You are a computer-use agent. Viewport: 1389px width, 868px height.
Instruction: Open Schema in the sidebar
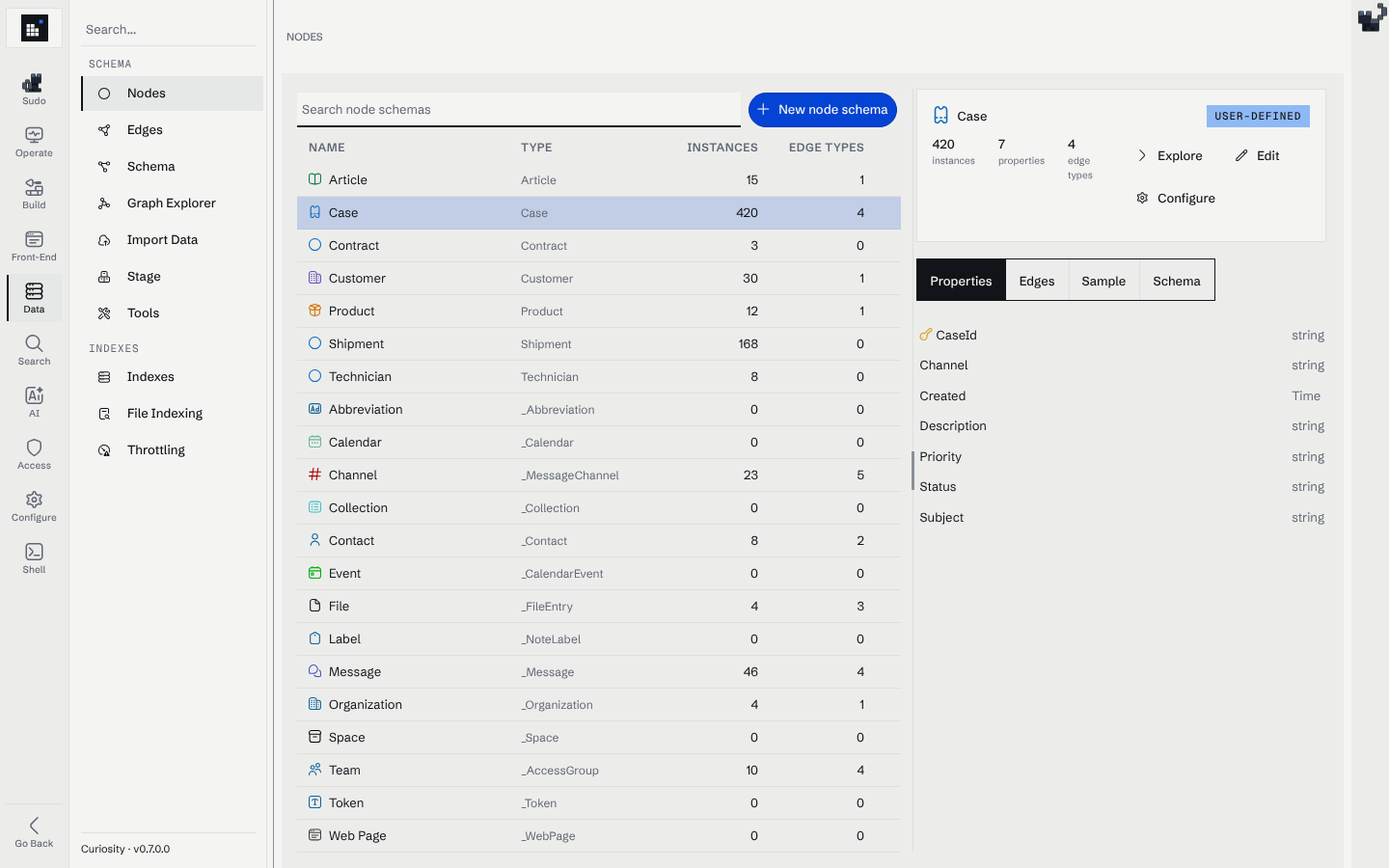(172, 167)
